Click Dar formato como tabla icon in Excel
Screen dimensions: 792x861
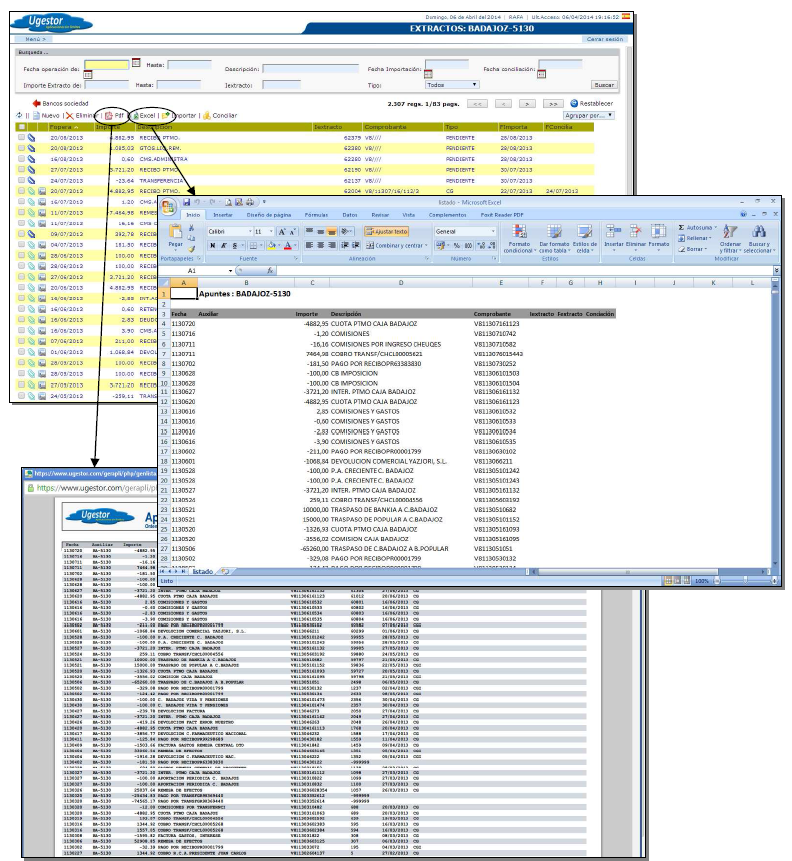tap(555, 231)
